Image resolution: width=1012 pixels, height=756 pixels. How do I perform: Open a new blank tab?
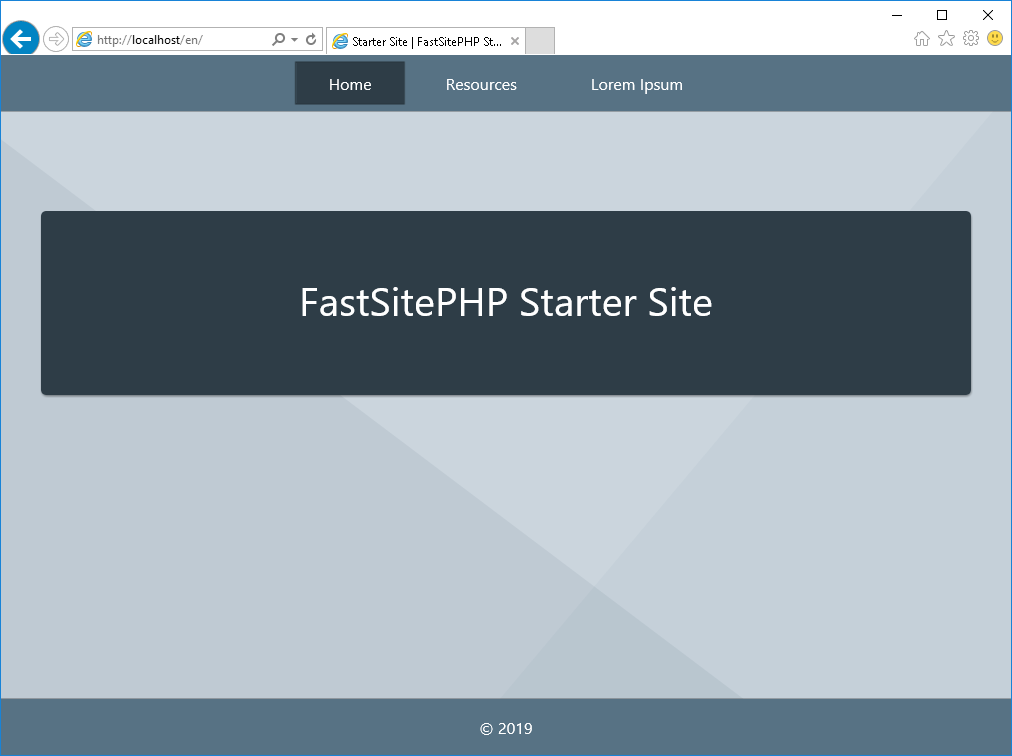click(540, 41)
